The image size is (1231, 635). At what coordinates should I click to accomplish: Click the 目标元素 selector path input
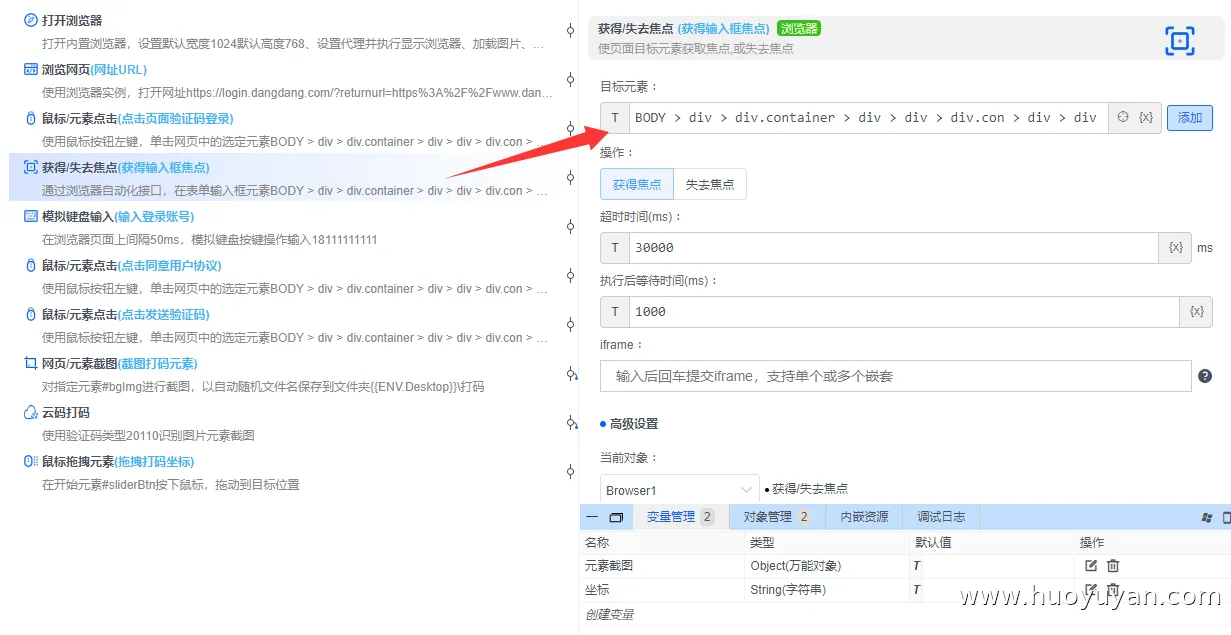pos(868,117)
